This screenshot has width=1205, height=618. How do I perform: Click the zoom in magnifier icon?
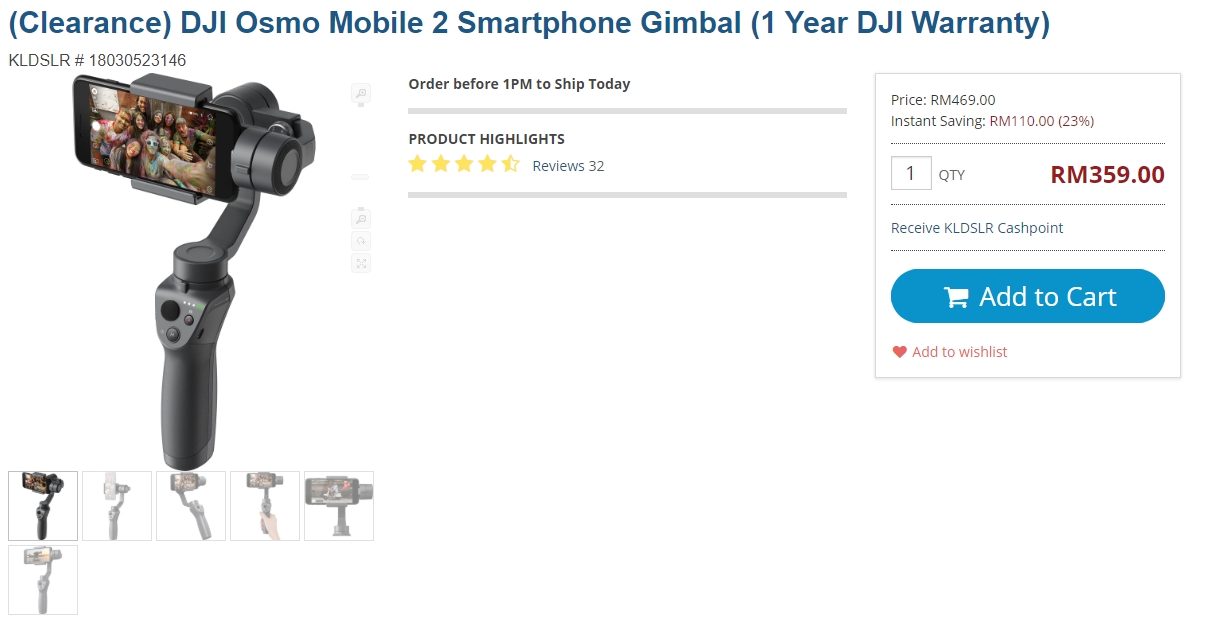pos(361,94)
